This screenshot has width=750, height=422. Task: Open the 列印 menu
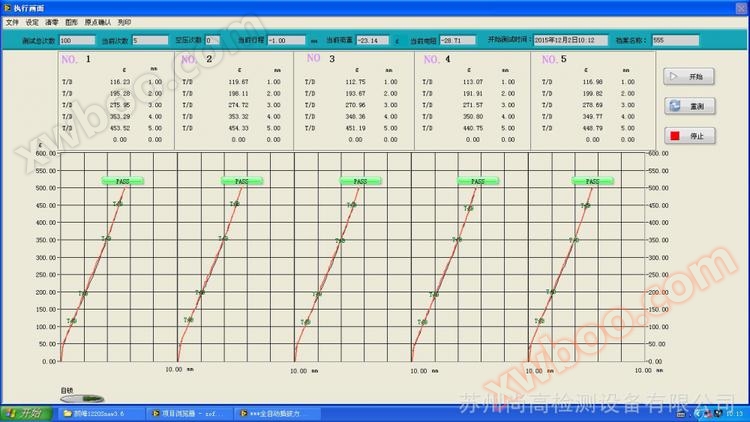[x=124, y=21]
